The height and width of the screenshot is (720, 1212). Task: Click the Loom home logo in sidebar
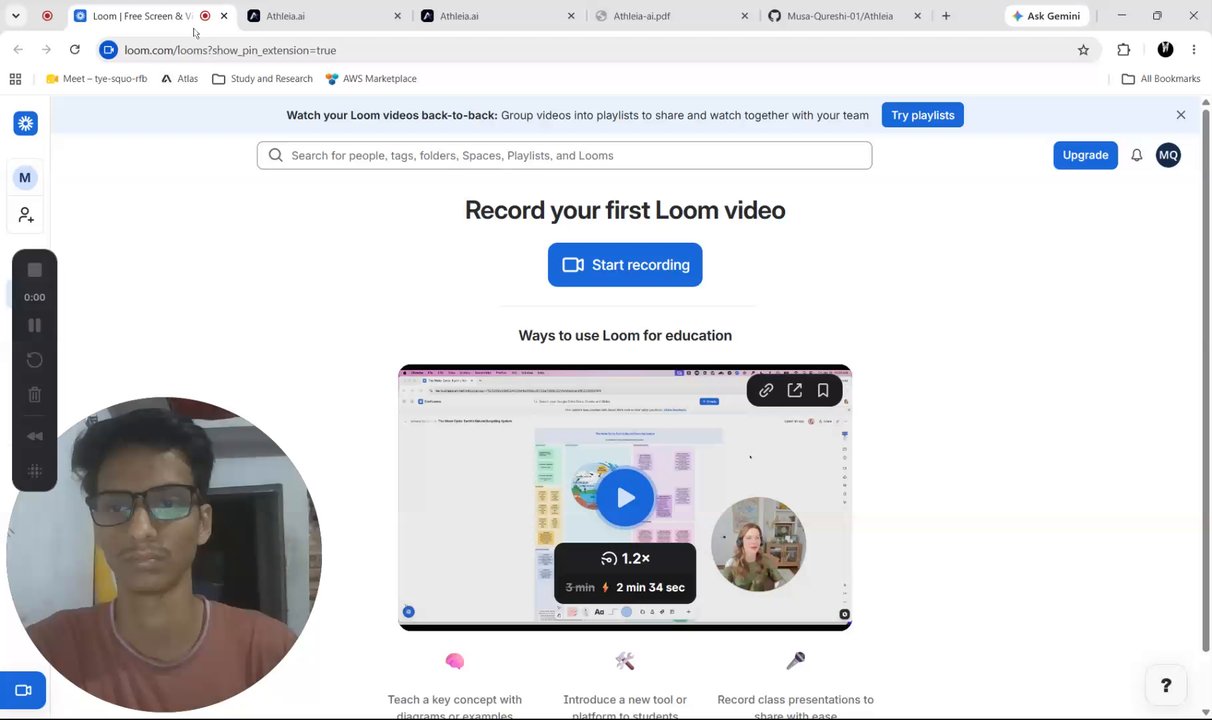[25, 123]
